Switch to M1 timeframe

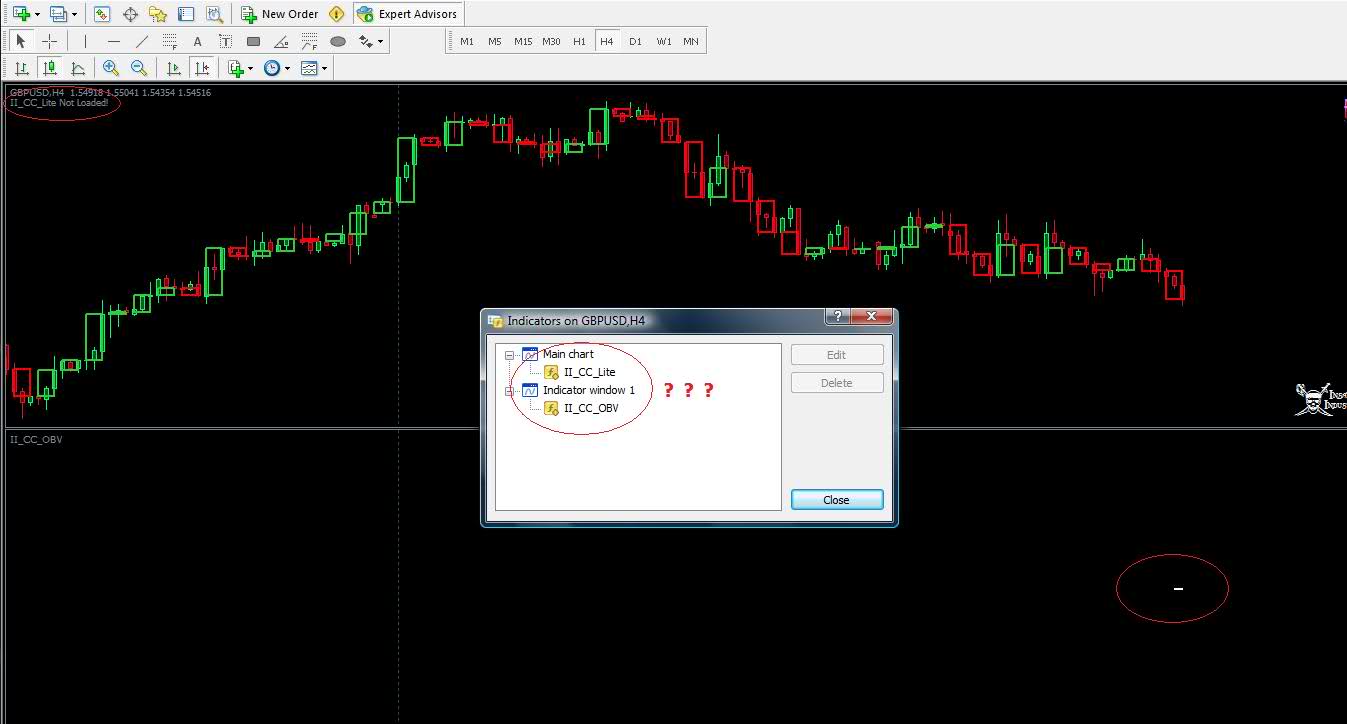467,41
